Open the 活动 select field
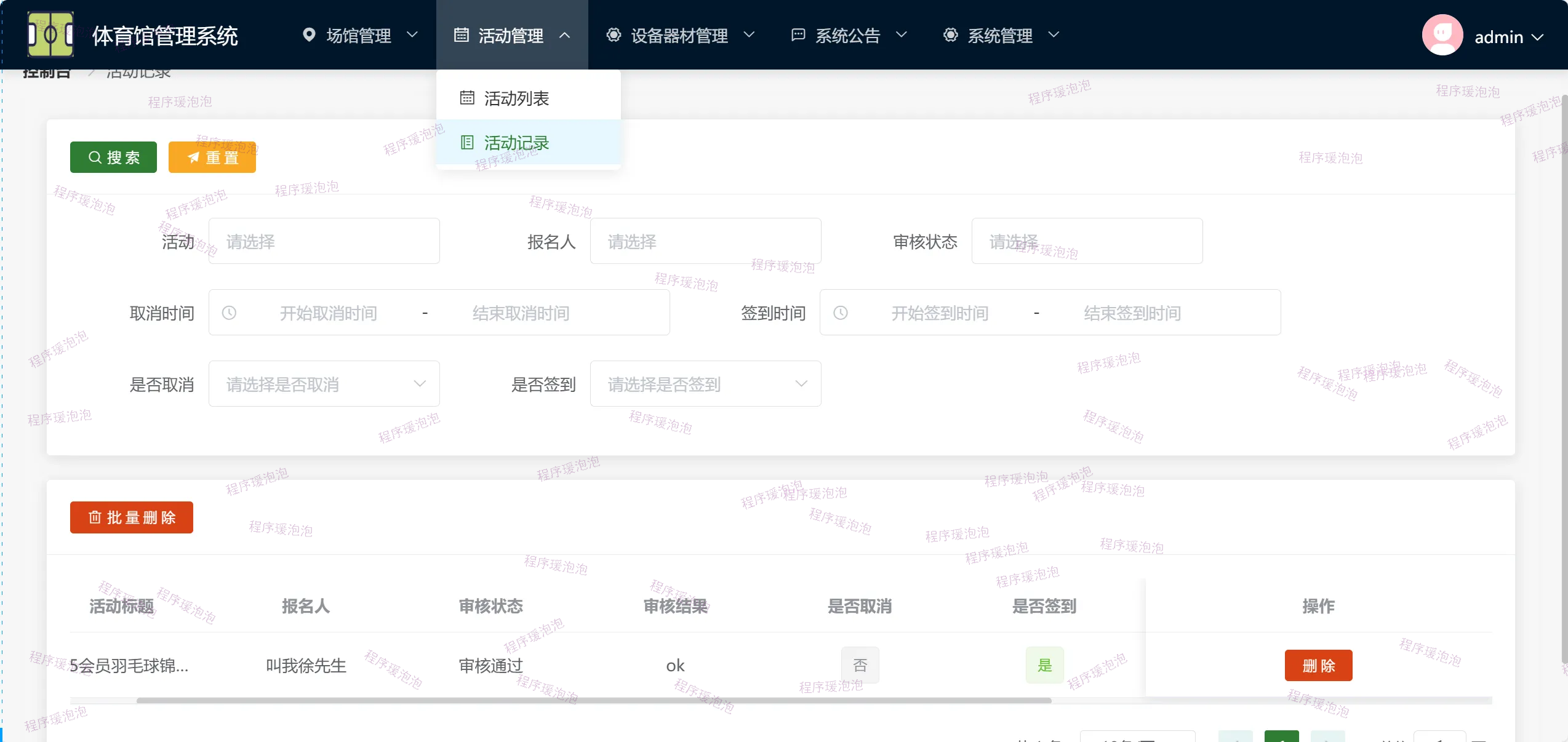This screenshot has height=742, width=1568. tap(324, 241)
